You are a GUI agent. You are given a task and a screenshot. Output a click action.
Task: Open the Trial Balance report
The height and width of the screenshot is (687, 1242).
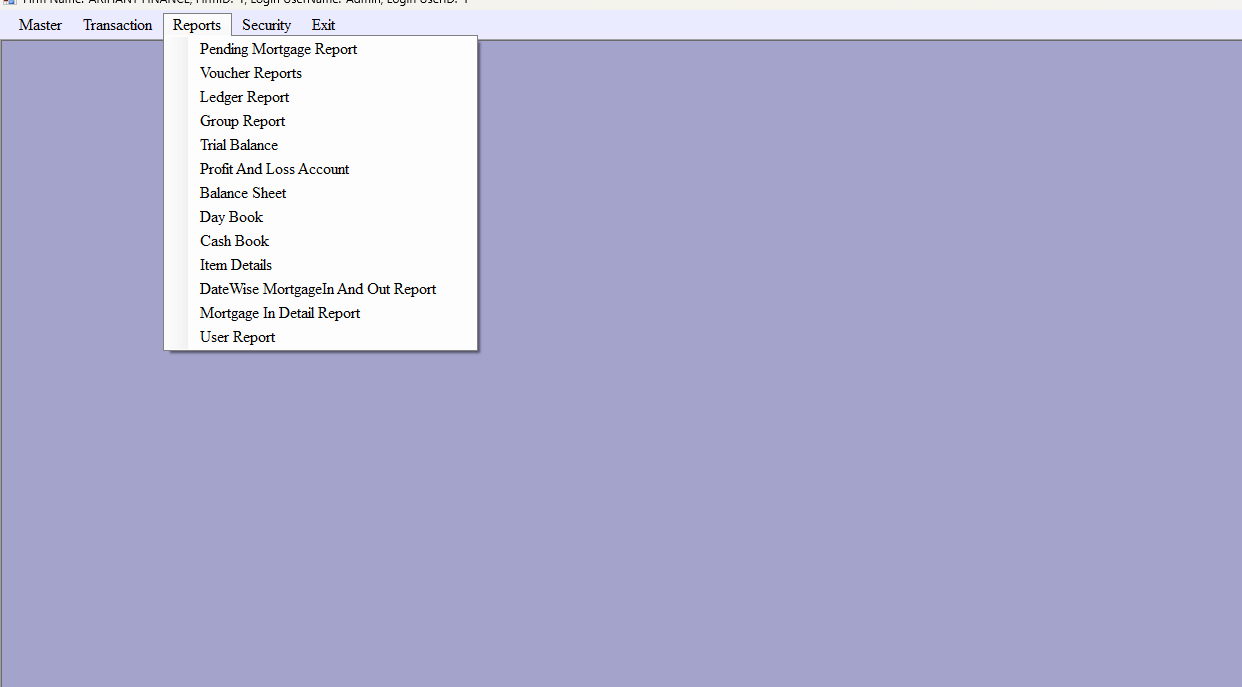[321, 145]
